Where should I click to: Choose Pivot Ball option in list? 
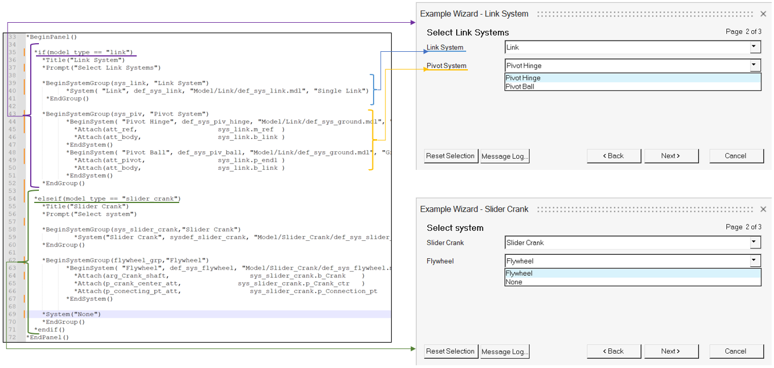coord(632,86)
